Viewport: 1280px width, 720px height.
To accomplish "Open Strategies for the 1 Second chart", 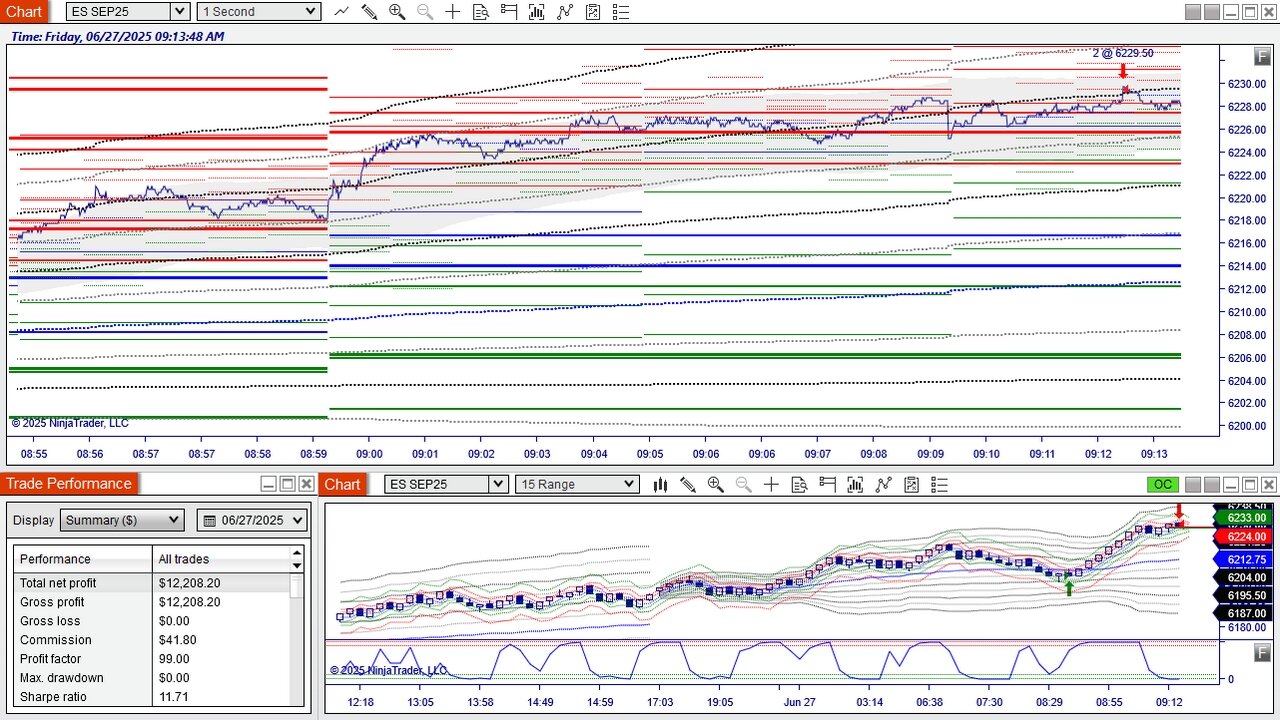I will click(593, 12).
